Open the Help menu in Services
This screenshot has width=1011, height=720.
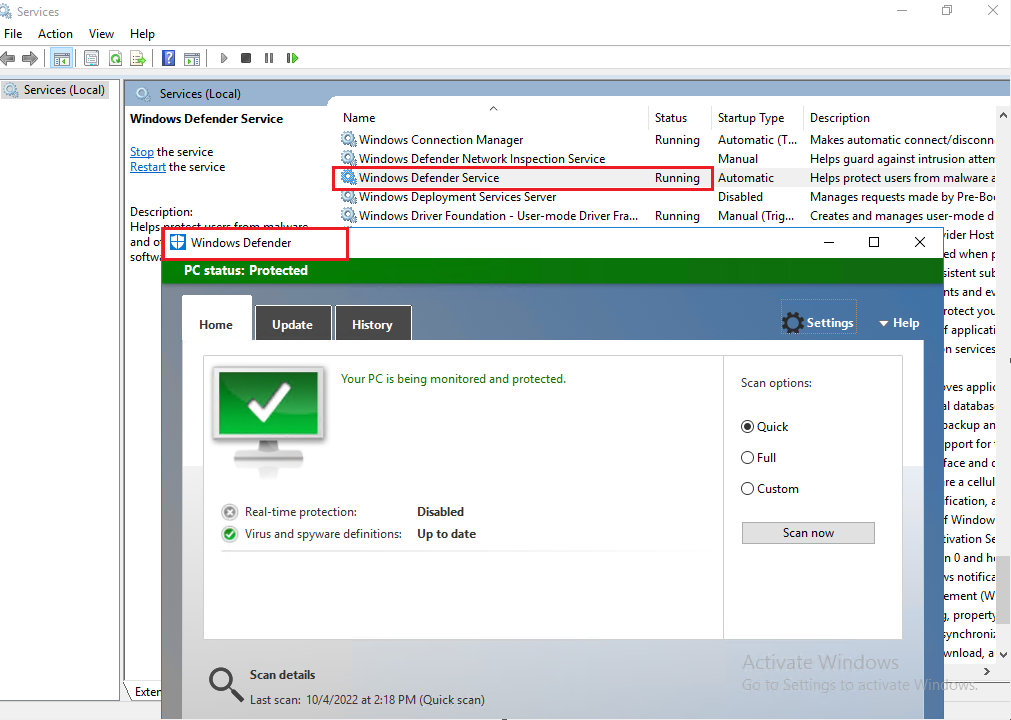point(142,34)
